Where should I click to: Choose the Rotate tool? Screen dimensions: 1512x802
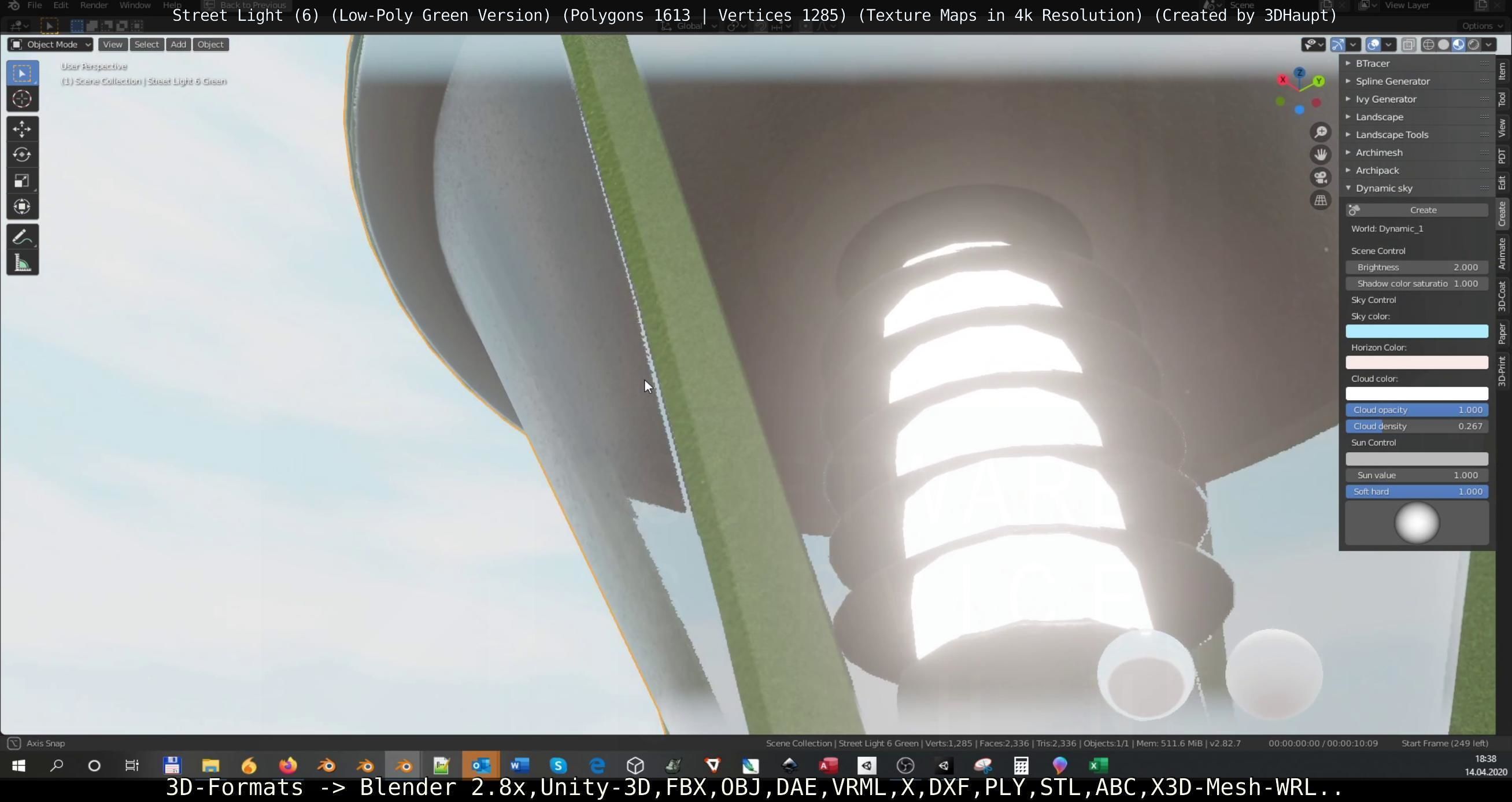23,154
